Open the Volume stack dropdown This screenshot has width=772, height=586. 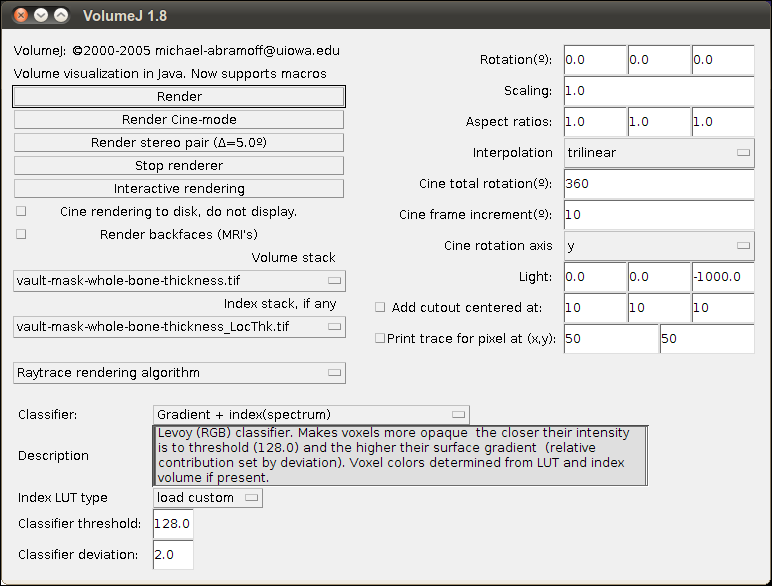[179, 281]
